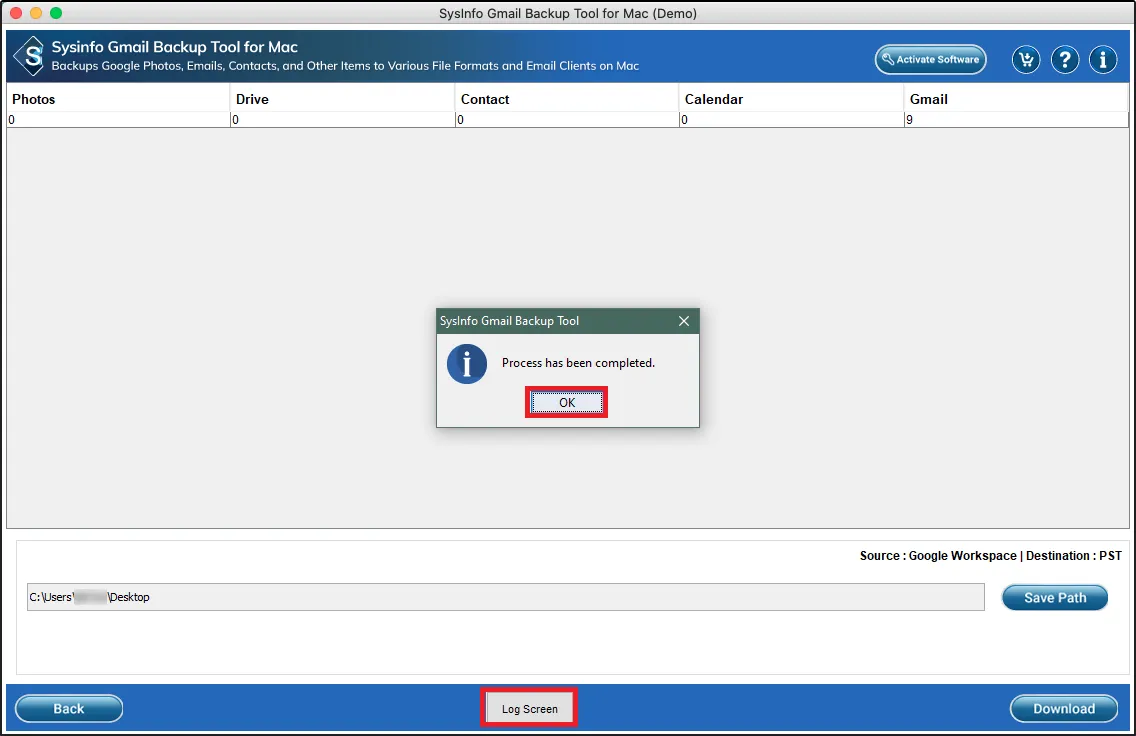Confirm the dialog with OK

pos(567,403)
